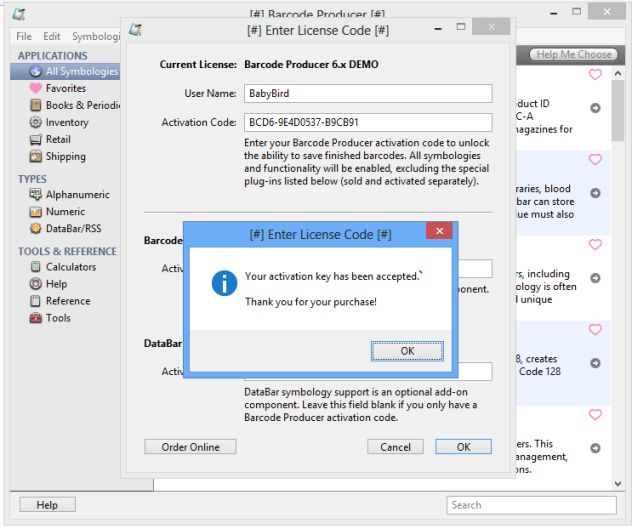Image resolution: width=632 pixels, height=529 pixels.
Task: Select the Calculators label in sidebar
Action: (71, 267)
